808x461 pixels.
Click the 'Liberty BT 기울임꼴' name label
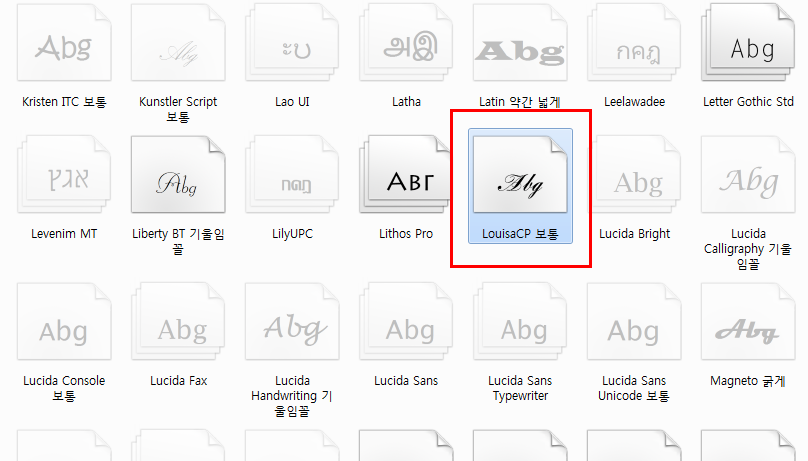[x=178, y=241]
